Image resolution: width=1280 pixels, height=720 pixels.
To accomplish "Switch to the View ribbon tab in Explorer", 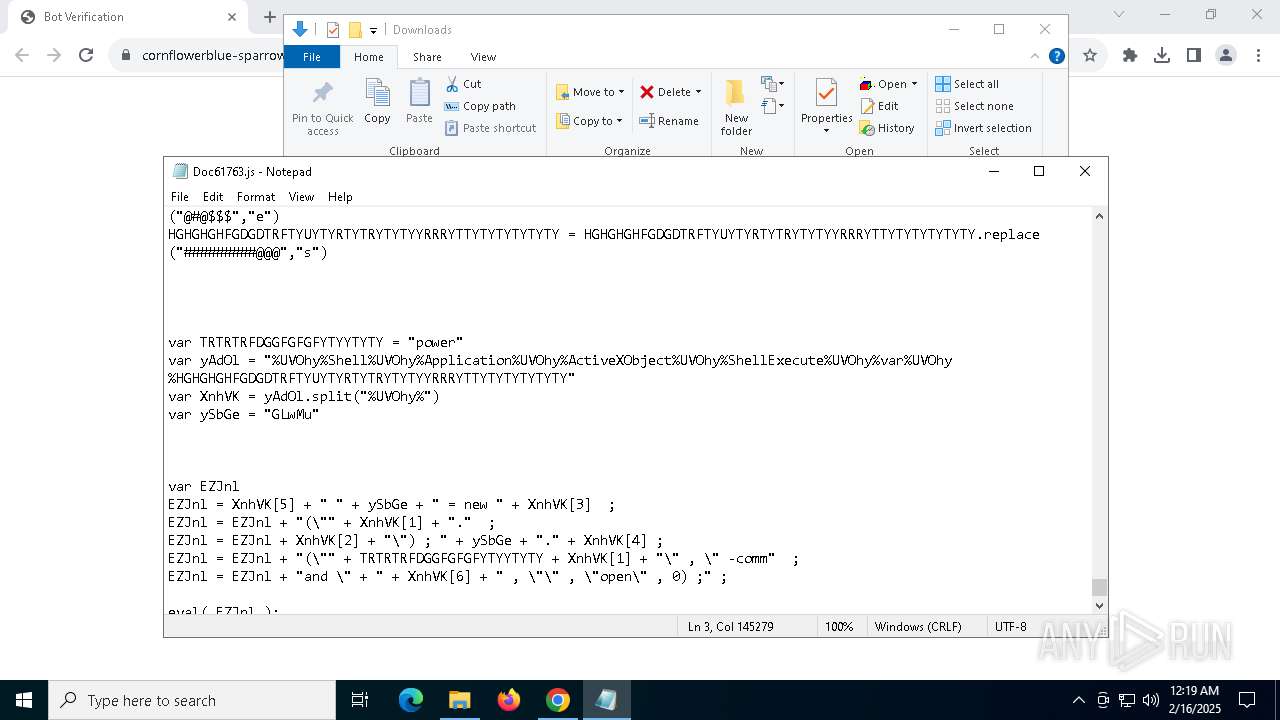I will pos(483,57).
